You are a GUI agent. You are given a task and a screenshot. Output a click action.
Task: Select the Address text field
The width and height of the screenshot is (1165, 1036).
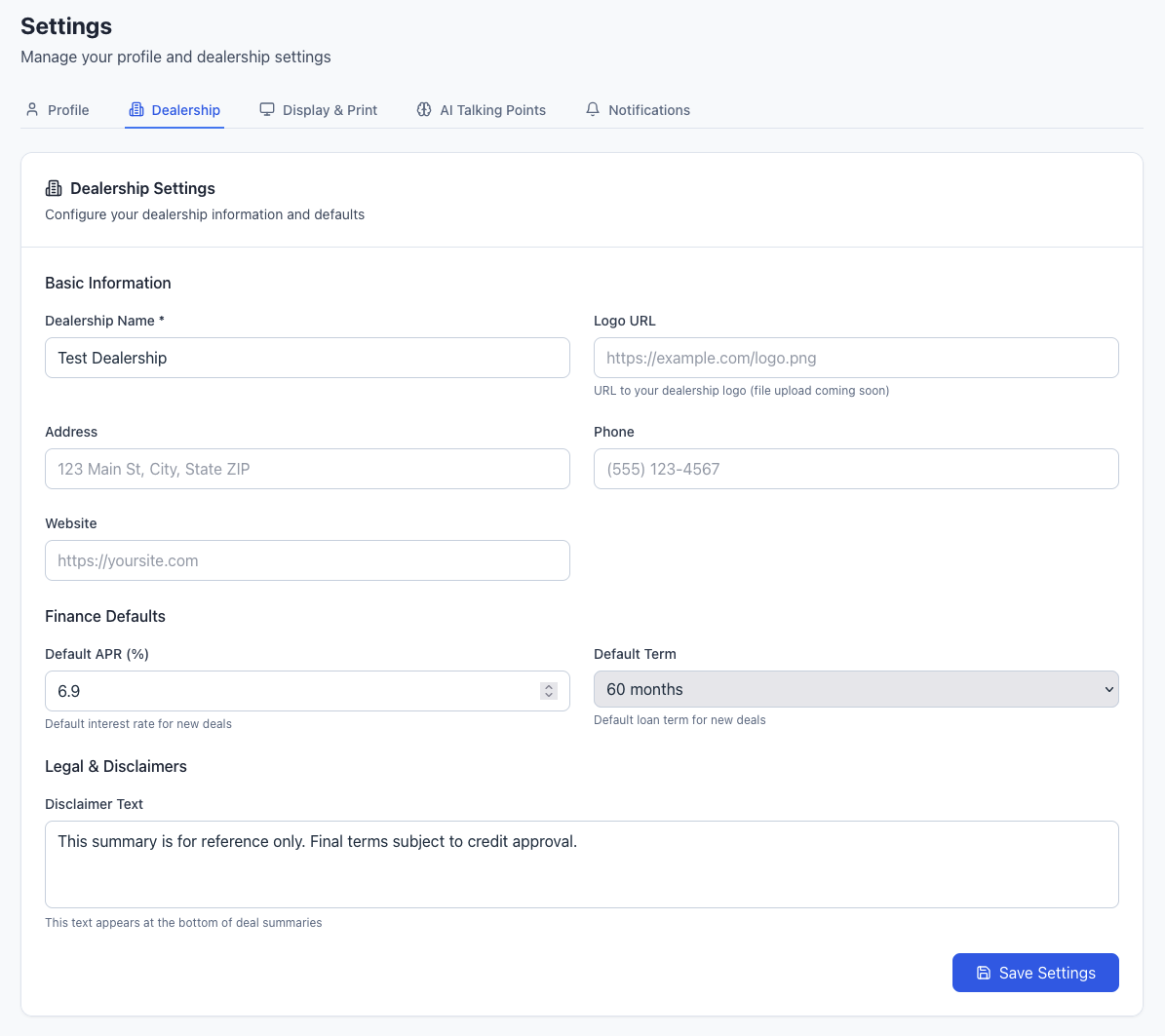pos(307,469)
